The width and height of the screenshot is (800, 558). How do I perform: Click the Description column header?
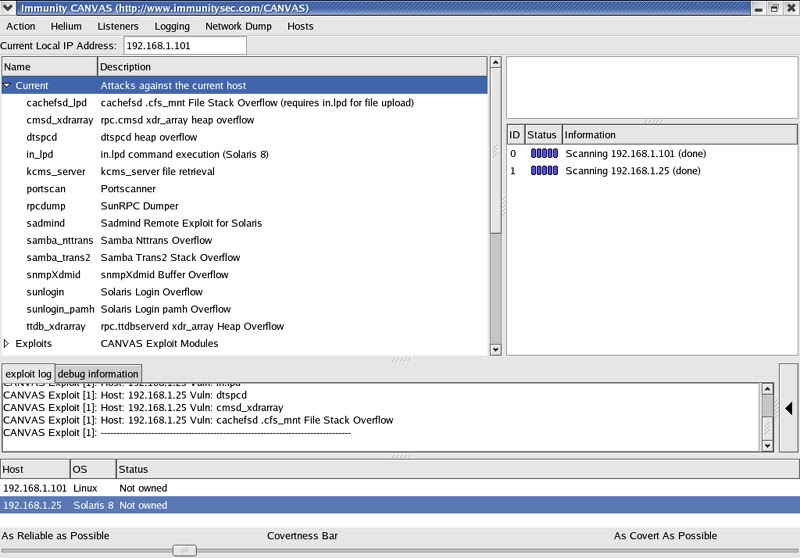point(292,67)
